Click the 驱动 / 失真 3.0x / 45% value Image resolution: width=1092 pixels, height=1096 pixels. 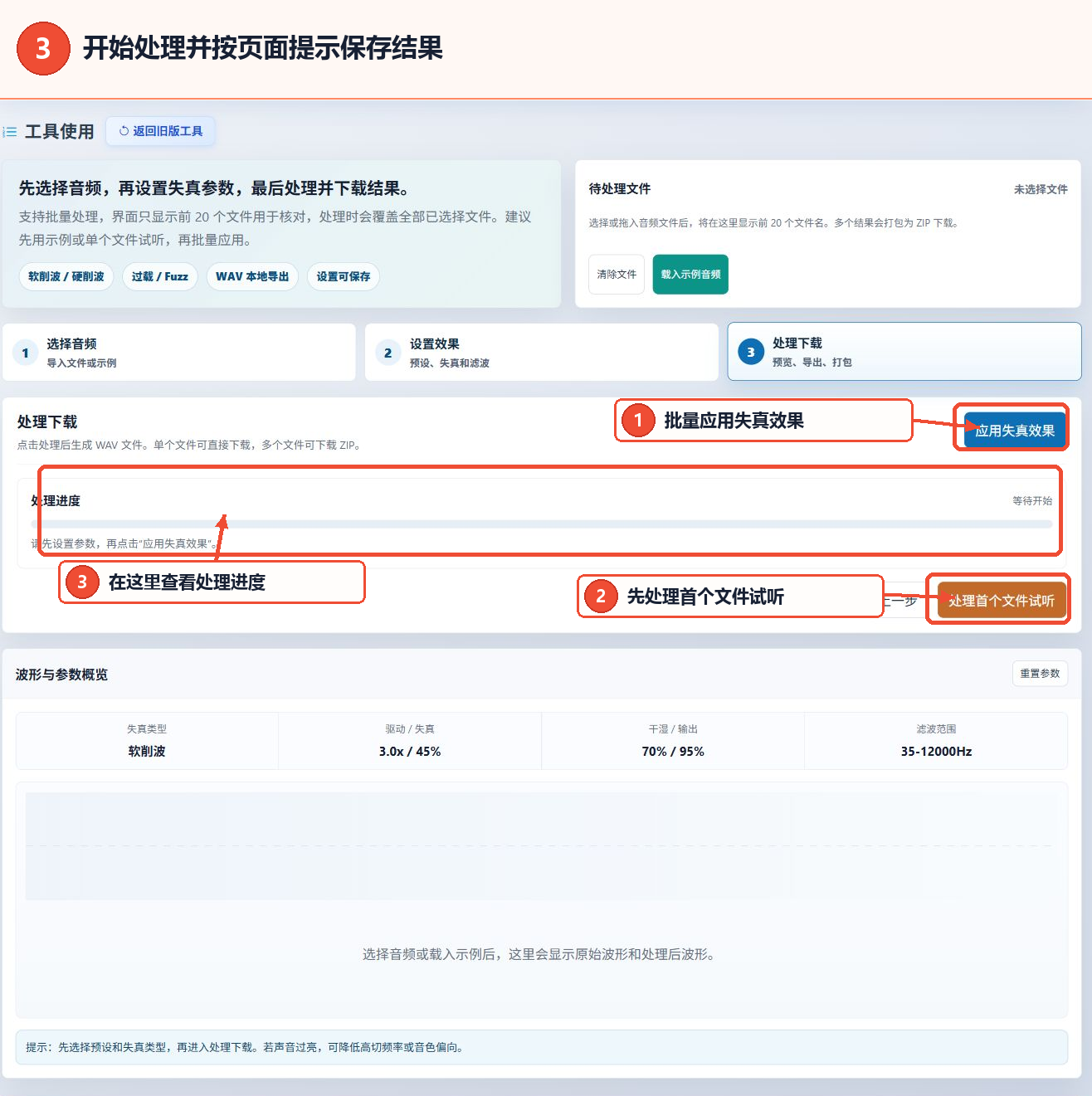[x=410, y=752]
